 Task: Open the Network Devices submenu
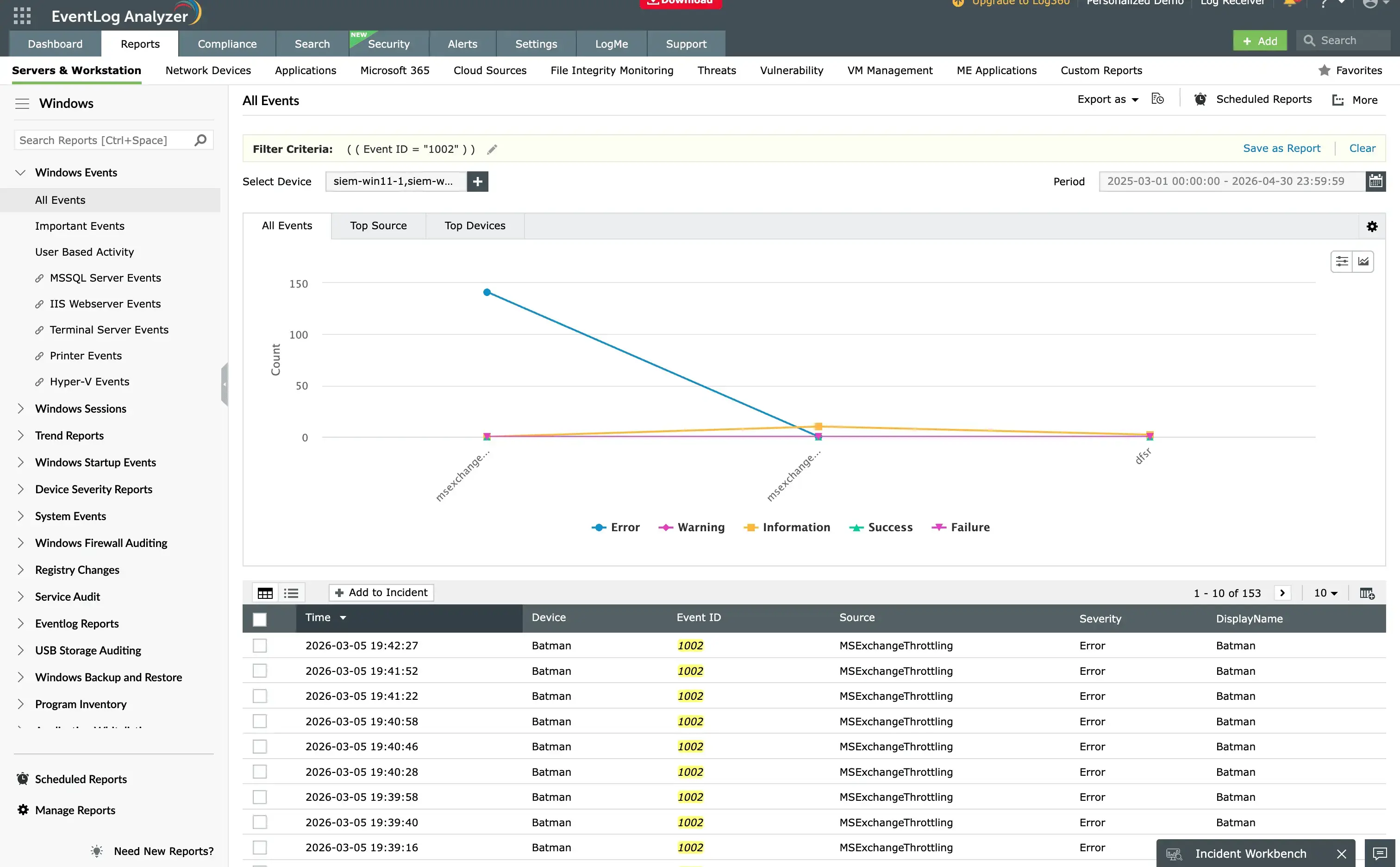(208, 70)
